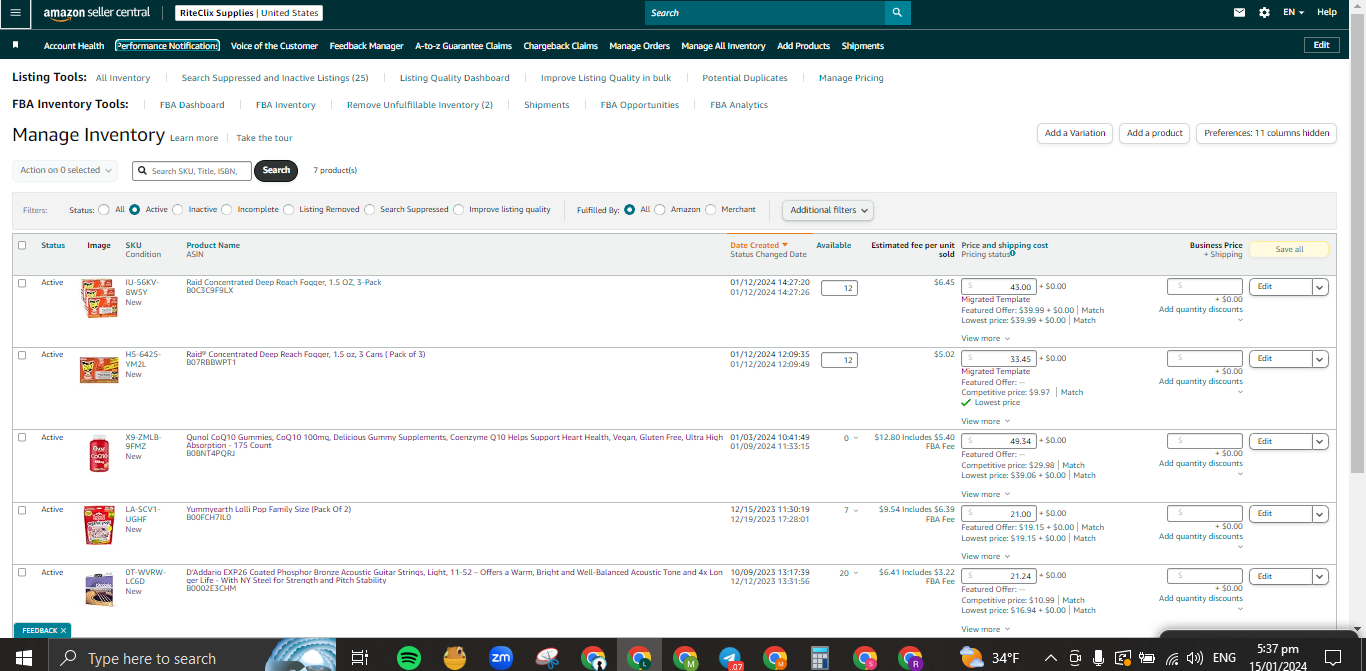This screenshot has height=671, width=1366.
Task: Select the Amazon fulfilled-by radio button
Action: click(x=660, y=210)
